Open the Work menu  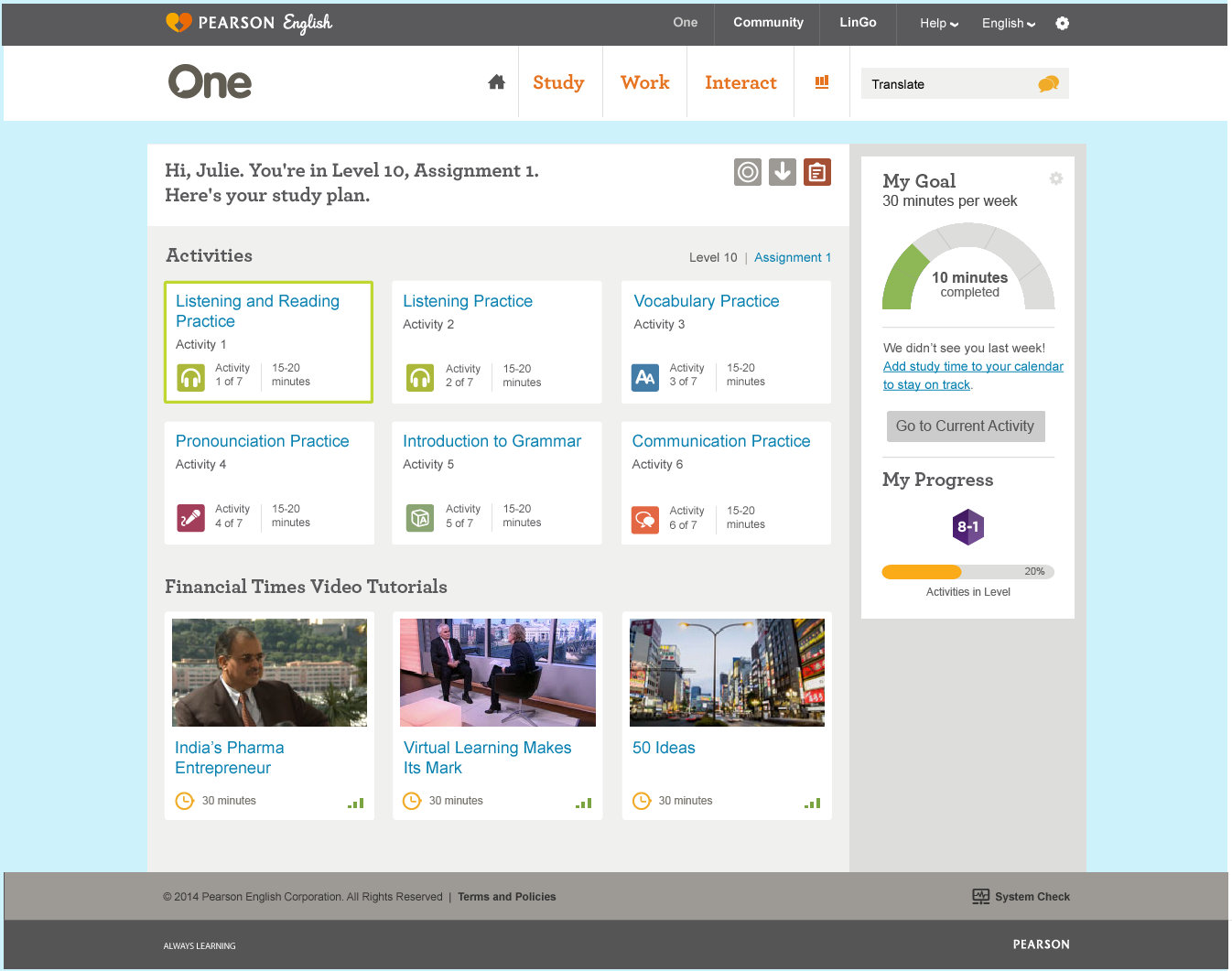click(645, 82)
